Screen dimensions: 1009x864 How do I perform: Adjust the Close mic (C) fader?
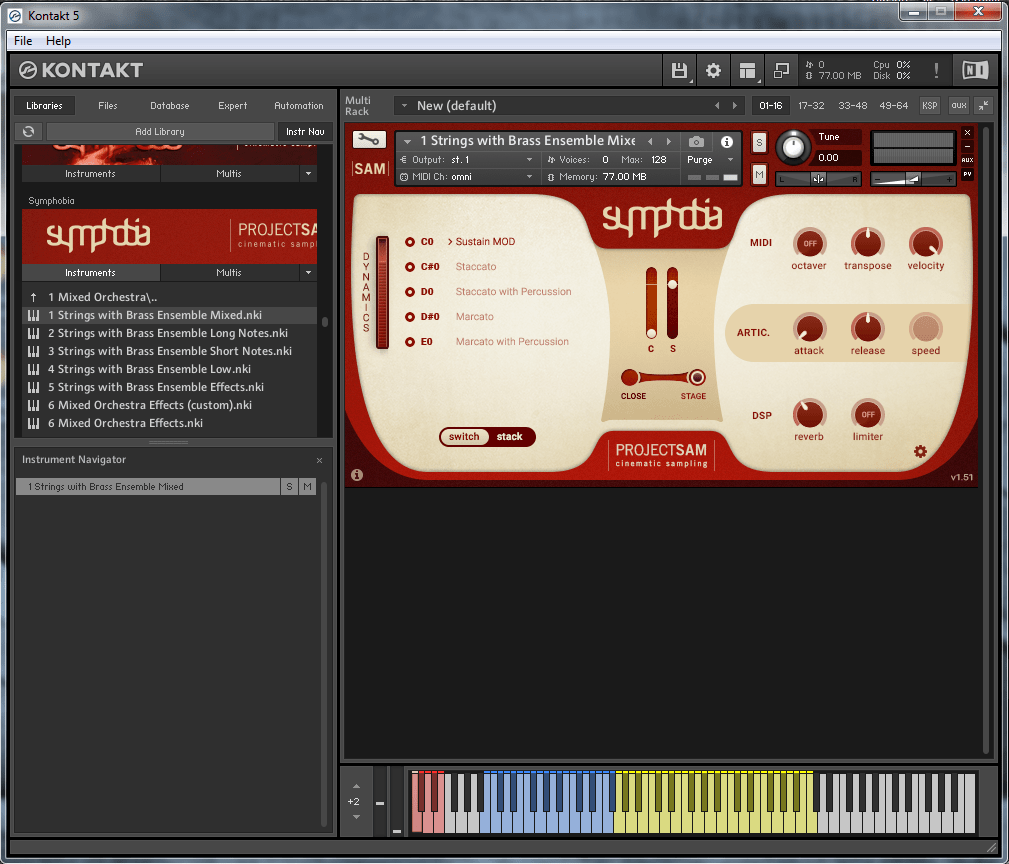(651, 302)
